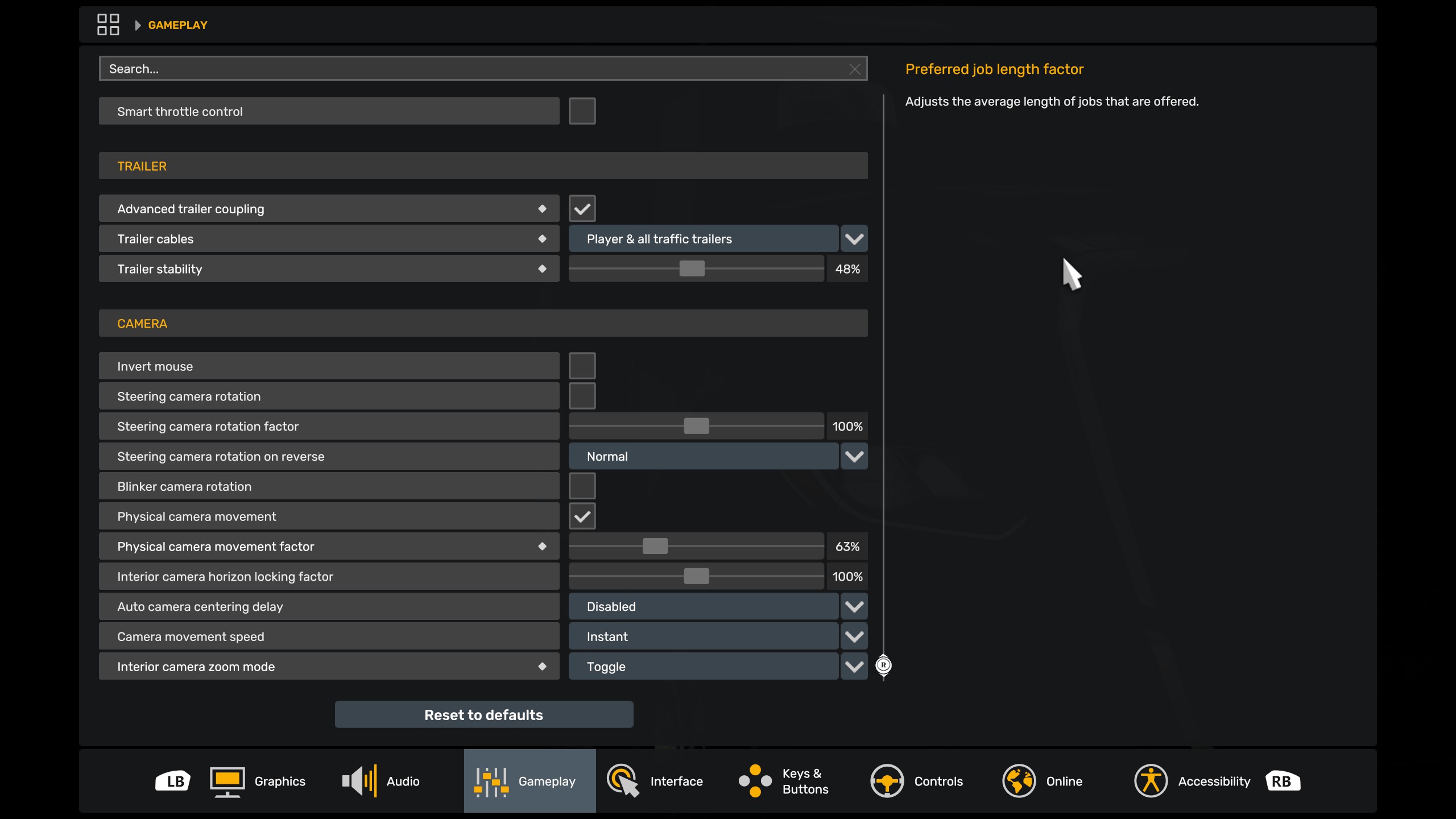Open the Keys & Buttons tab
Viewport: 1456px width, 819px height.
[x=794, y=781]
